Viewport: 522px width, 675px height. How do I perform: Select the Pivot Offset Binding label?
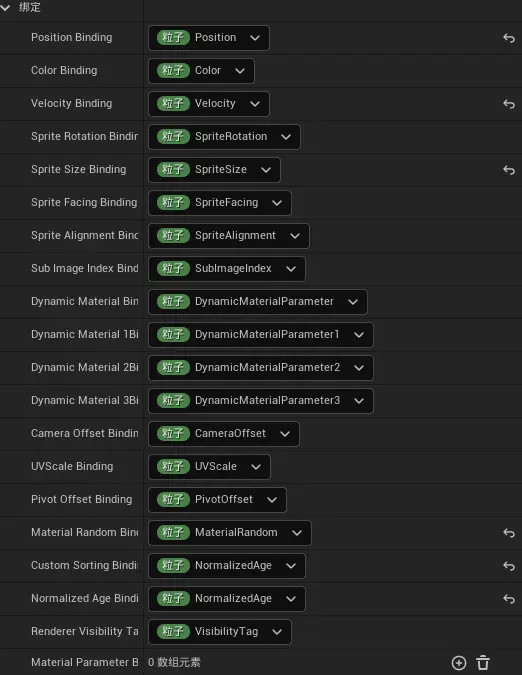pos(82,500)
